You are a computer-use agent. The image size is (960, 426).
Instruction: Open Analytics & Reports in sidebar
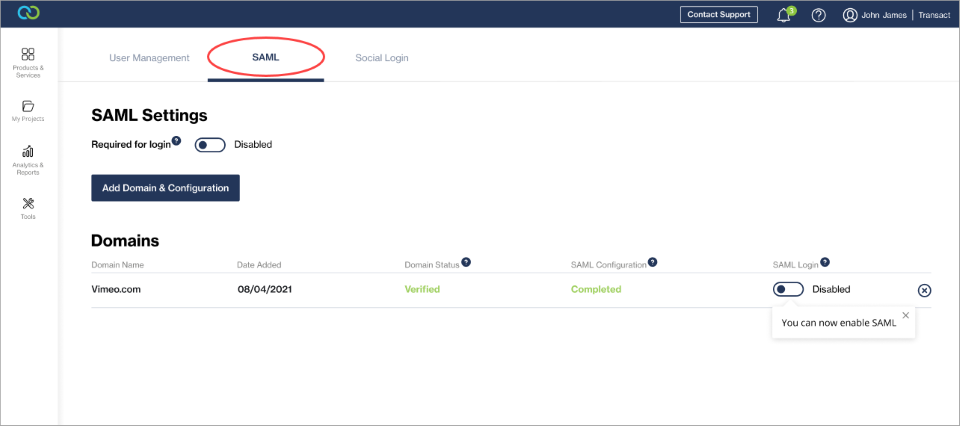click(28, 160)
